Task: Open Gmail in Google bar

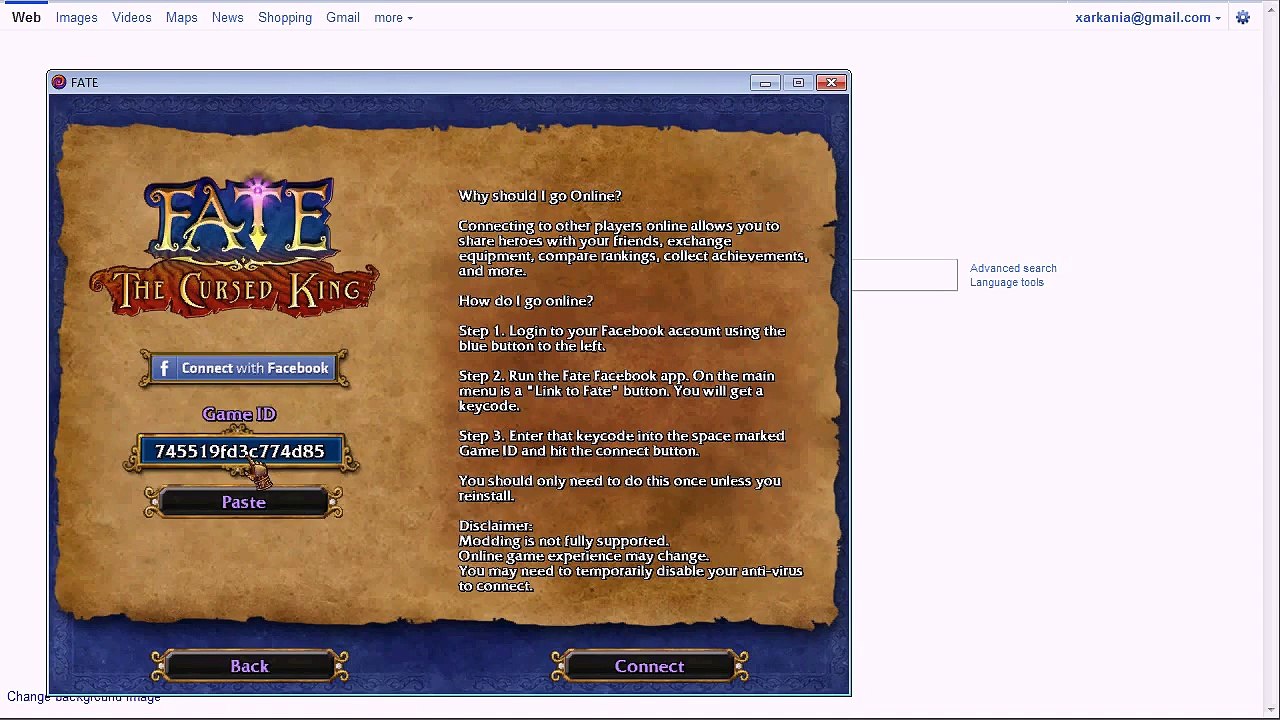Action: tap(343, 17)
